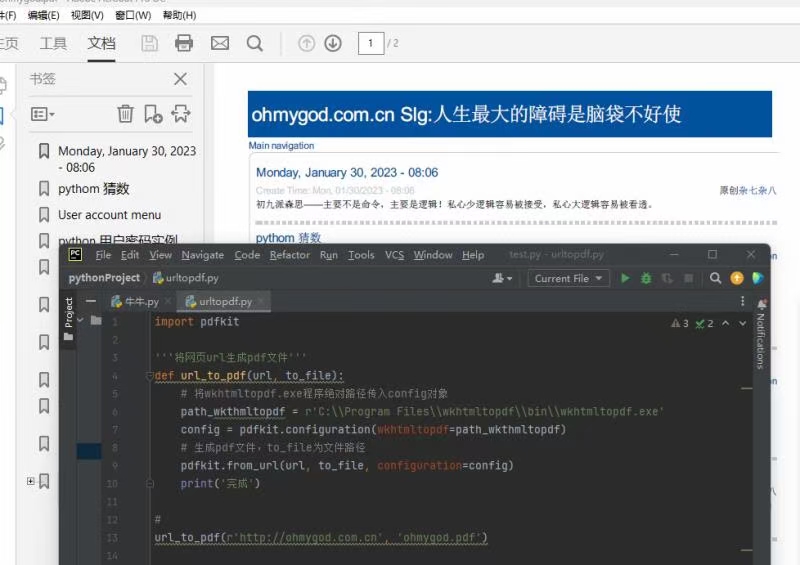Image resolution: width=800 pixels, height=565 pixels.
Task: Toggle the Project tool window side tab
Action: [68, 320]
